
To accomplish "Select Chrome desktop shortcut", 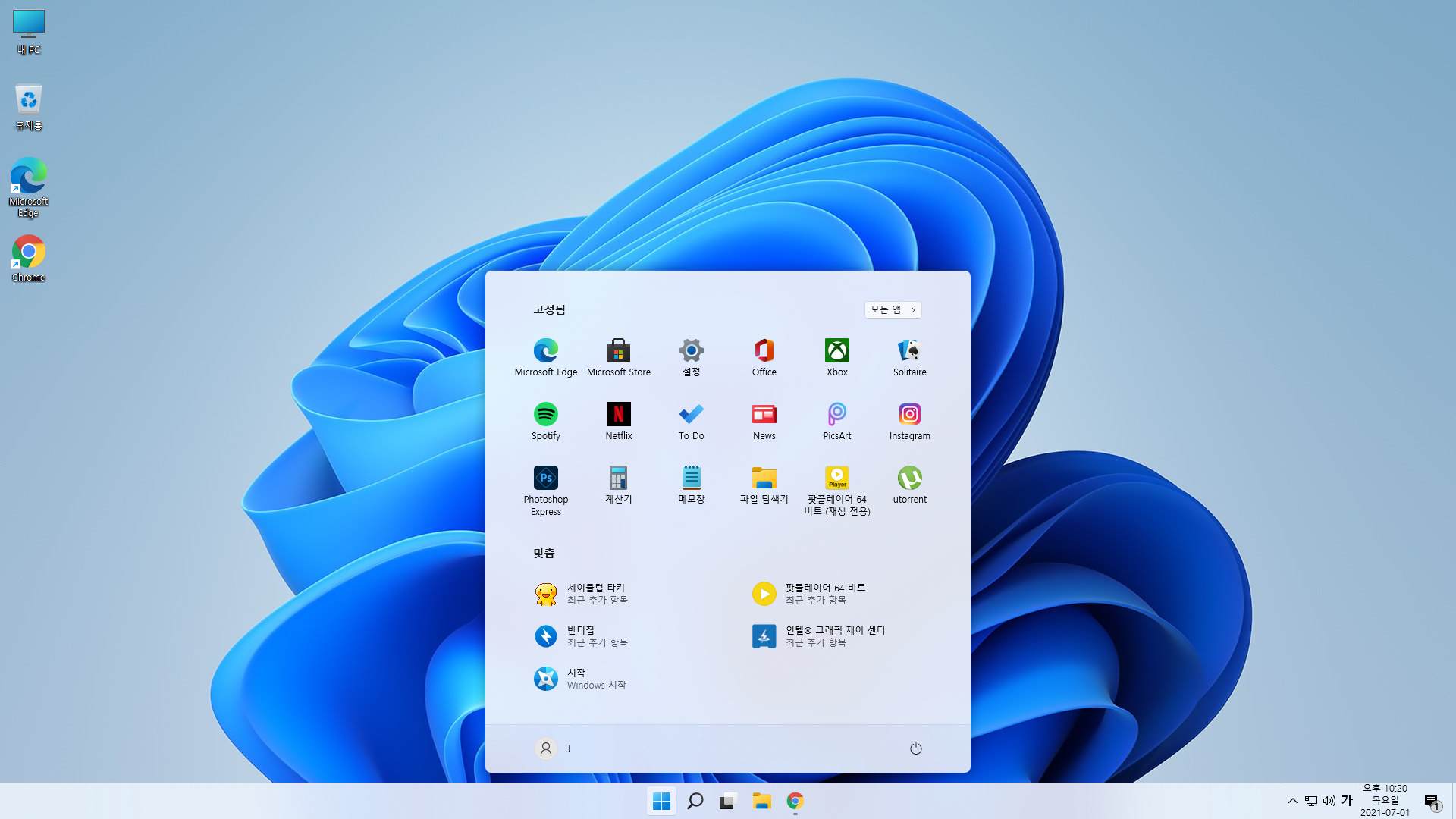I will click(29, 258).
